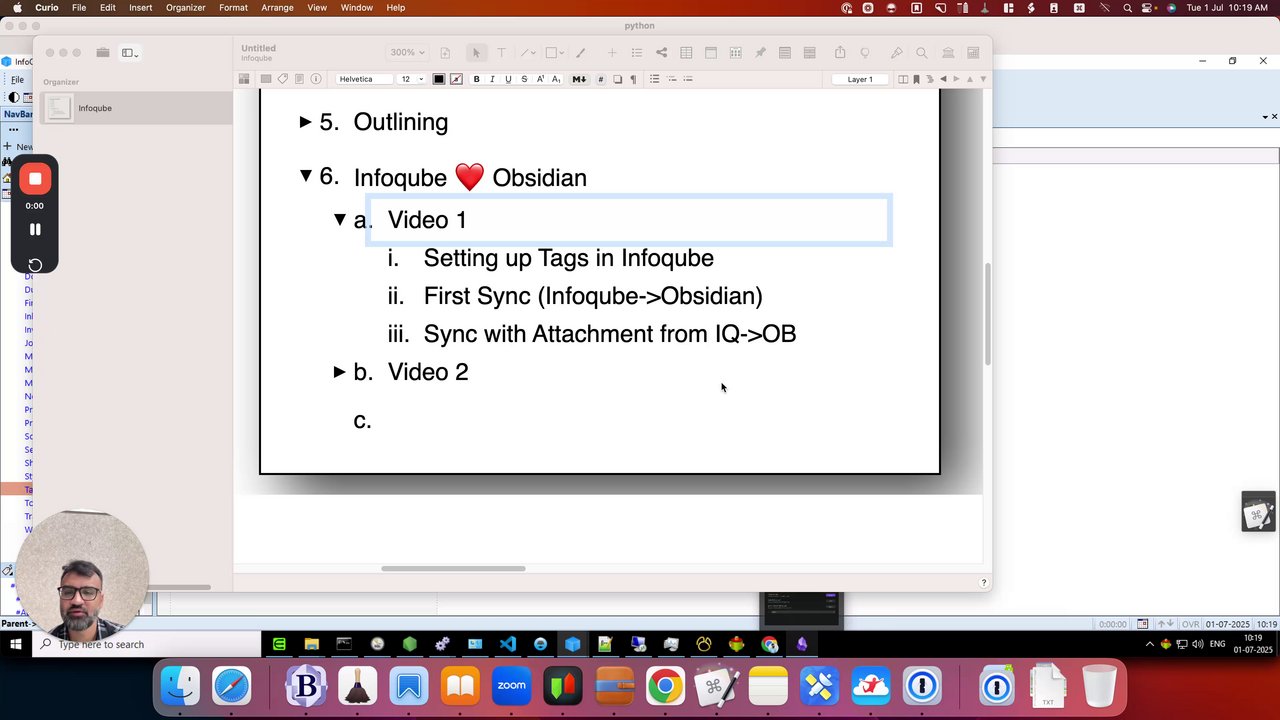Open the Arrange menu
1280x720 pixels.
277,7
